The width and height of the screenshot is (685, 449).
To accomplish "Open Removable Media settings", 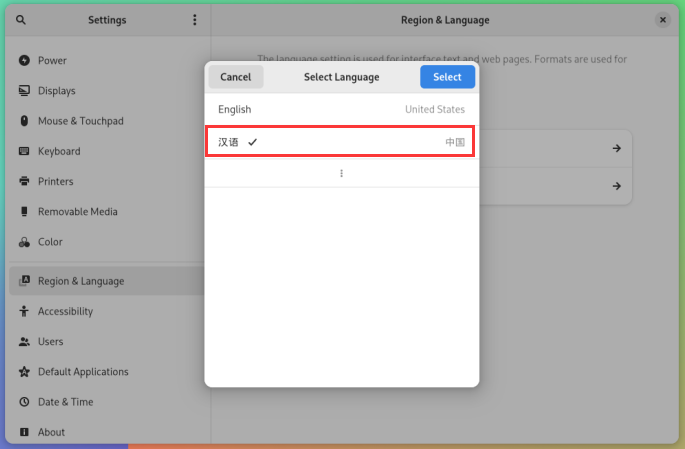I will tap(77, 212).
